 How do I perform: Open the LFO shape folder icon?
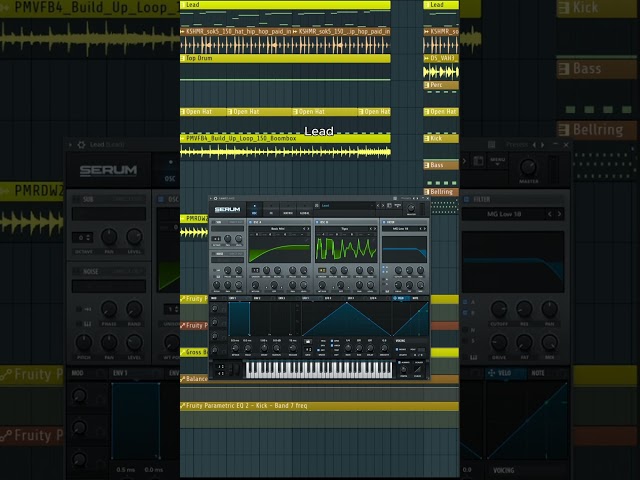pyautogui.click(x=308, y=342)
